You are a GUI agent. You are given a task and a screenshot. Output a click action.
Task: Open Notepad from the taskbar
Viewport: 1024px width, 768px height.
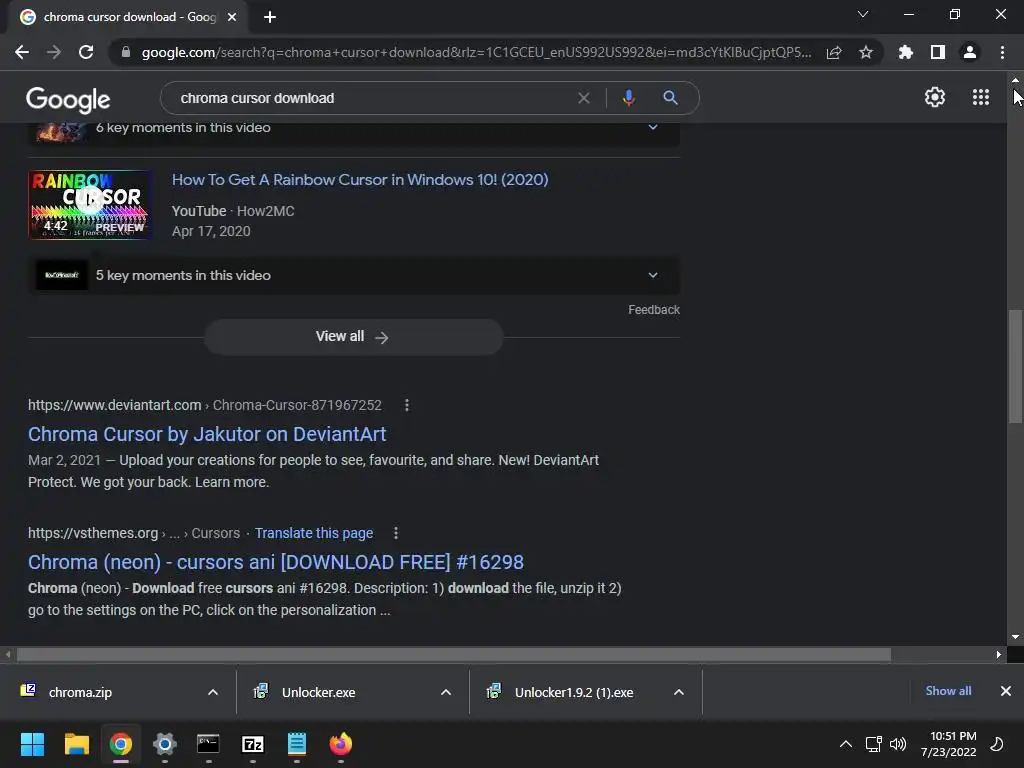pos(296,744)
